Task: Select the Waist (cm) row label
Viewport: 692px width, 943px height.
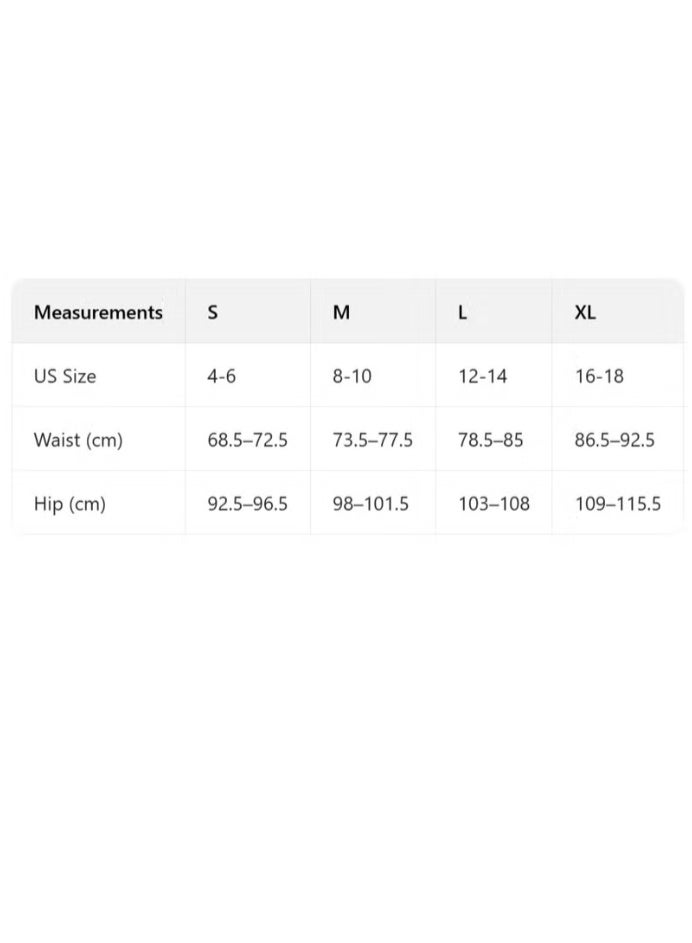Action: coord(78,440)
